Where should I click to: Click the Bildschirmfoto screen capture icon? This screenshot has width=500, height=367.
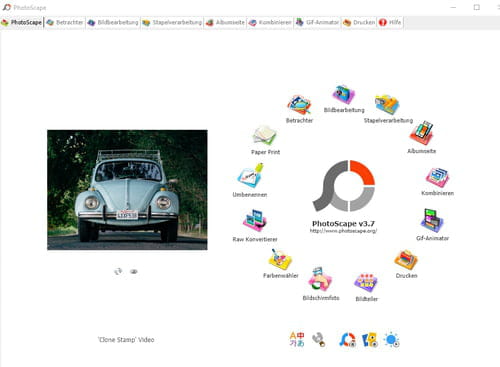(x=320, y=279)
